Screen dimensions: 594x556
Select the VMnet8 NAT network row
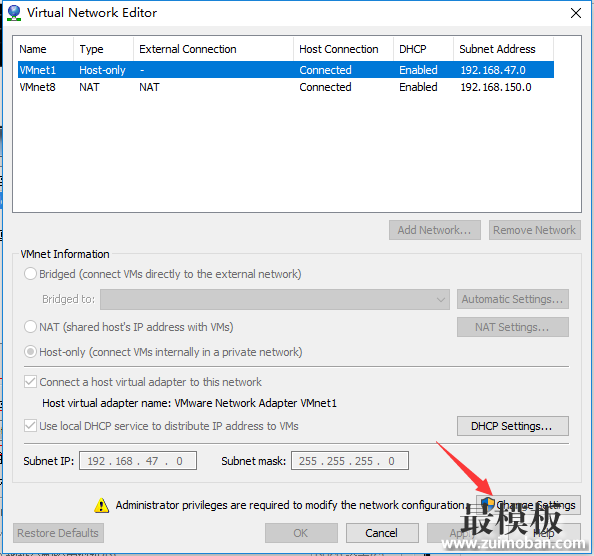click(x=286, y=87)
